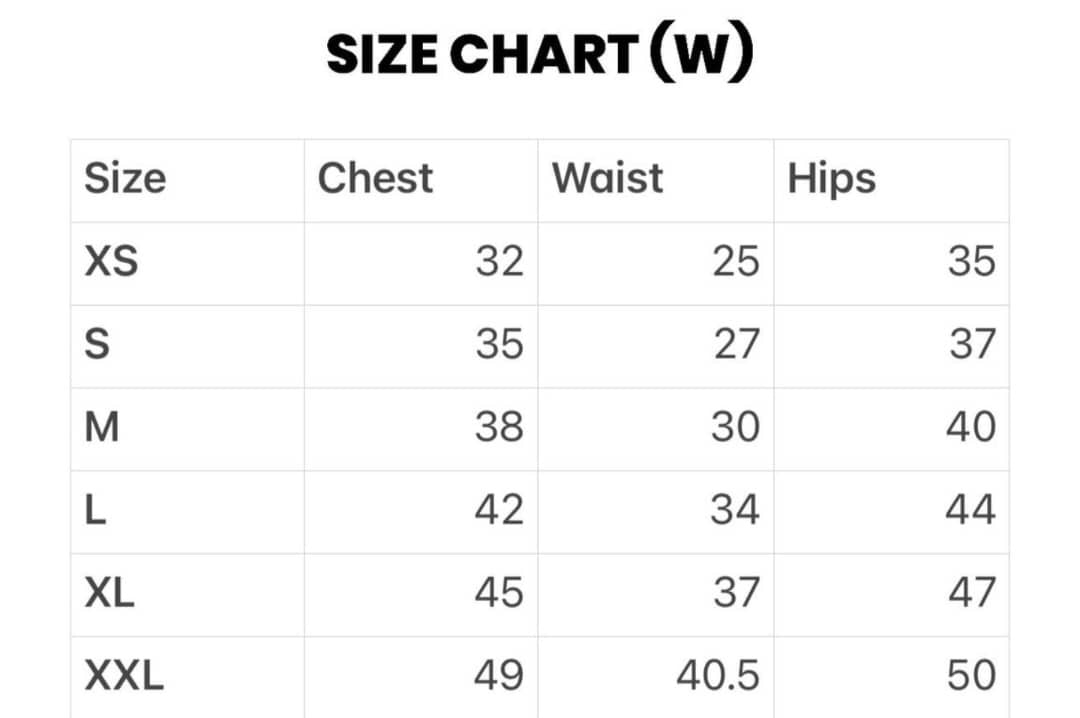Image resolution: width=1080 pixels, height=718 pixels.
Task: Click the S size row label
Action: 97,345
